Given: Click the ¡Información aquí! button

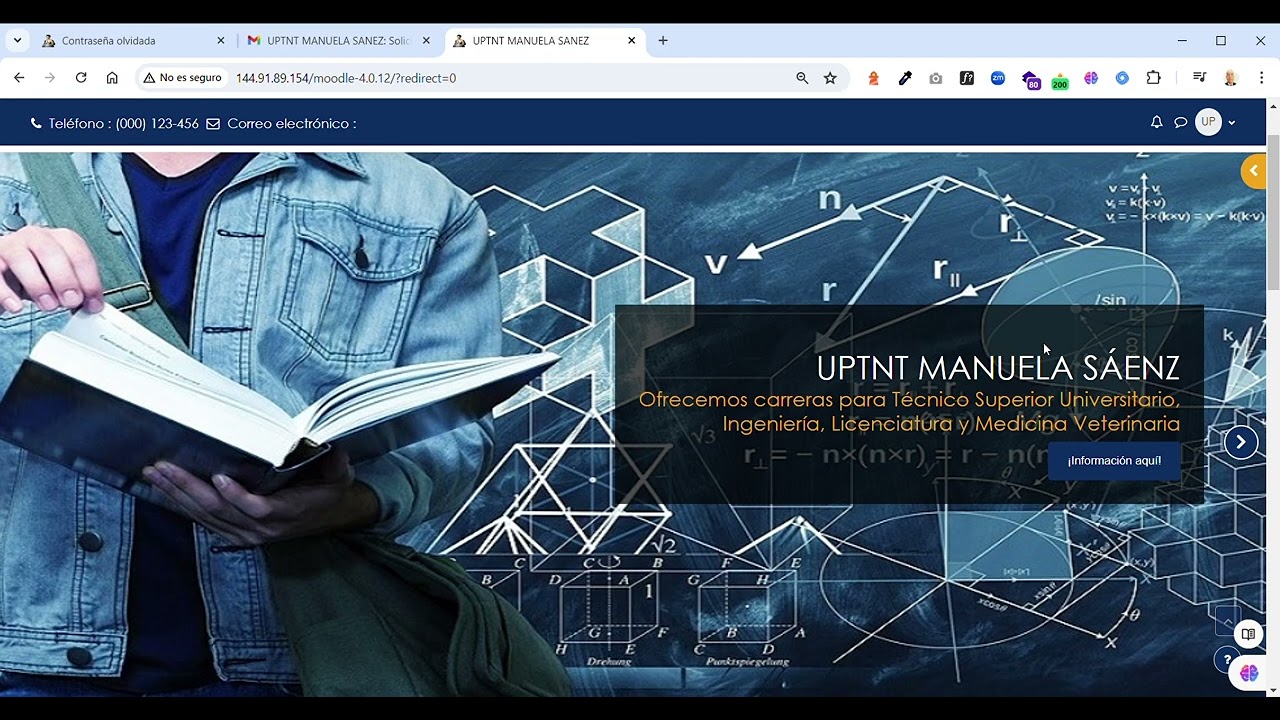Looking at the screenshot, I should tap(1114, 461).
